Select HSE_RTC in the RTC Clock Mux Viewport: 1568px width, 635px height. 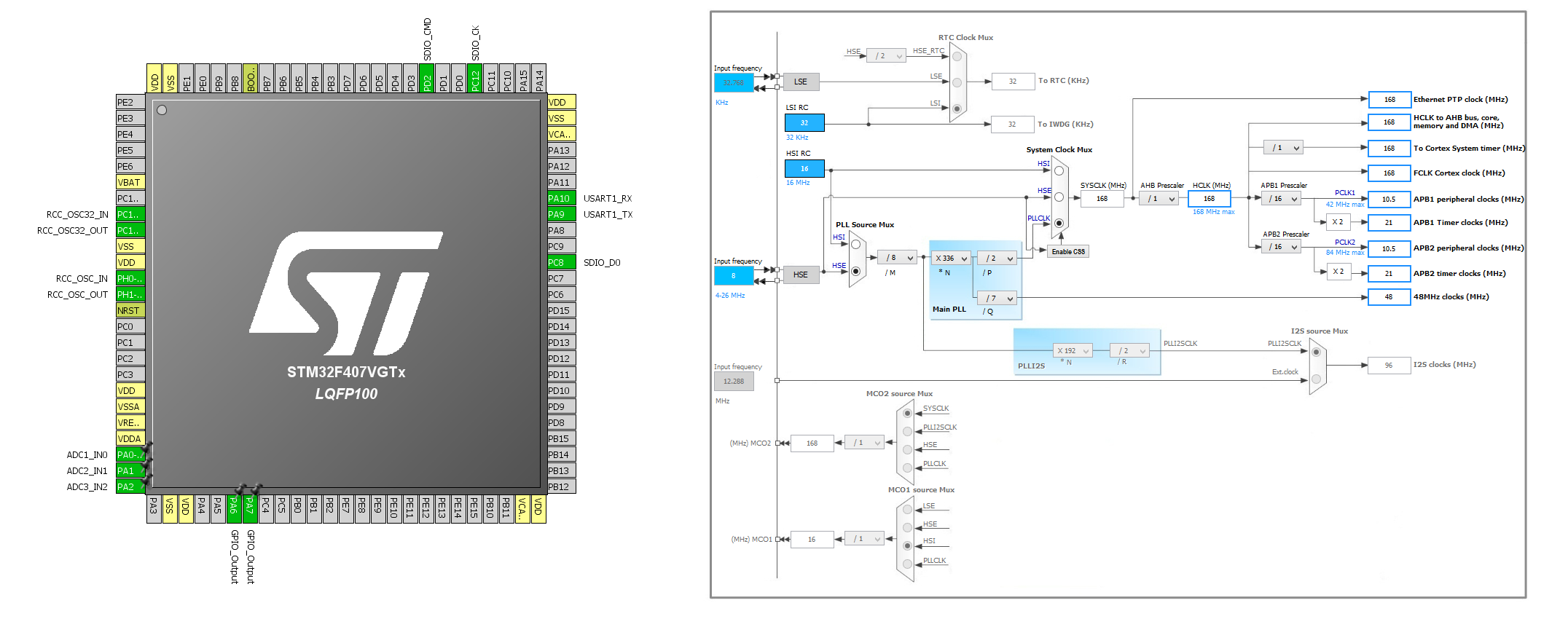click(x=957, y=57)
